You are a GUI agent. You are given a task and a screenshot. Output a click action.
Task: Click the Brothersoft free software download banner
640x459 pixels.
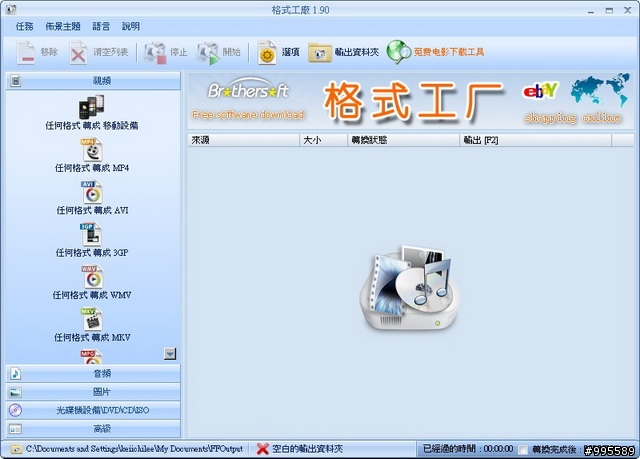point(248,100)
